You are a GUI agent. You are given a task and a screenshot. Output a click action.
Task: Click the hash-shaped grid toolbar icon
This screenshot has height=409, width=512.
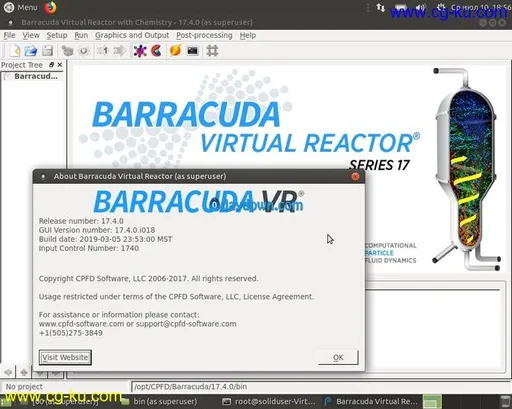point(212,51)
